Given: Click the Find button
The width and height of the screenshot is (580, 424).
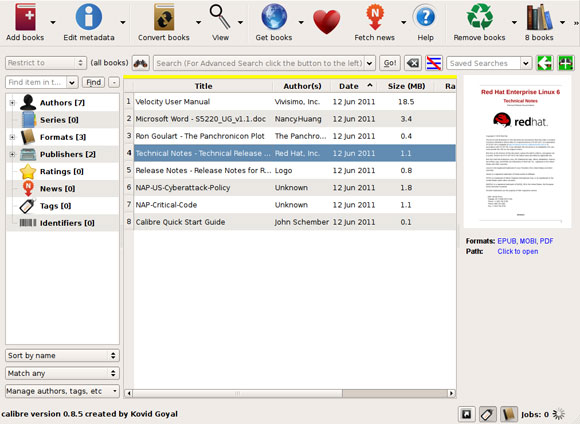Looking at the screenshot, I should coord(94,82).
